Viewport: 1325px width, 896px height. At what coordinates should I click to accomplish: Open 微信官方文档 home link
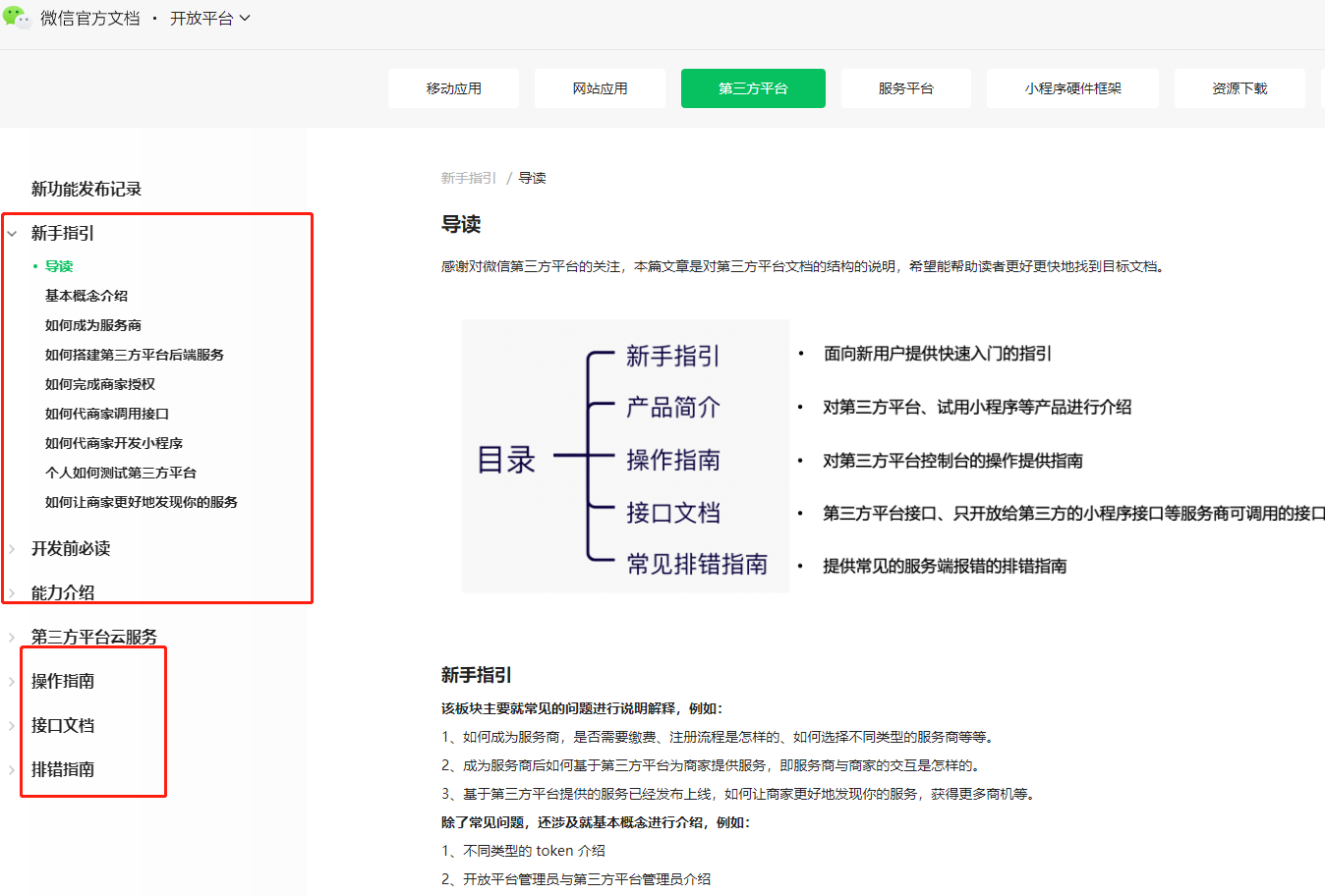pos(90,18)
